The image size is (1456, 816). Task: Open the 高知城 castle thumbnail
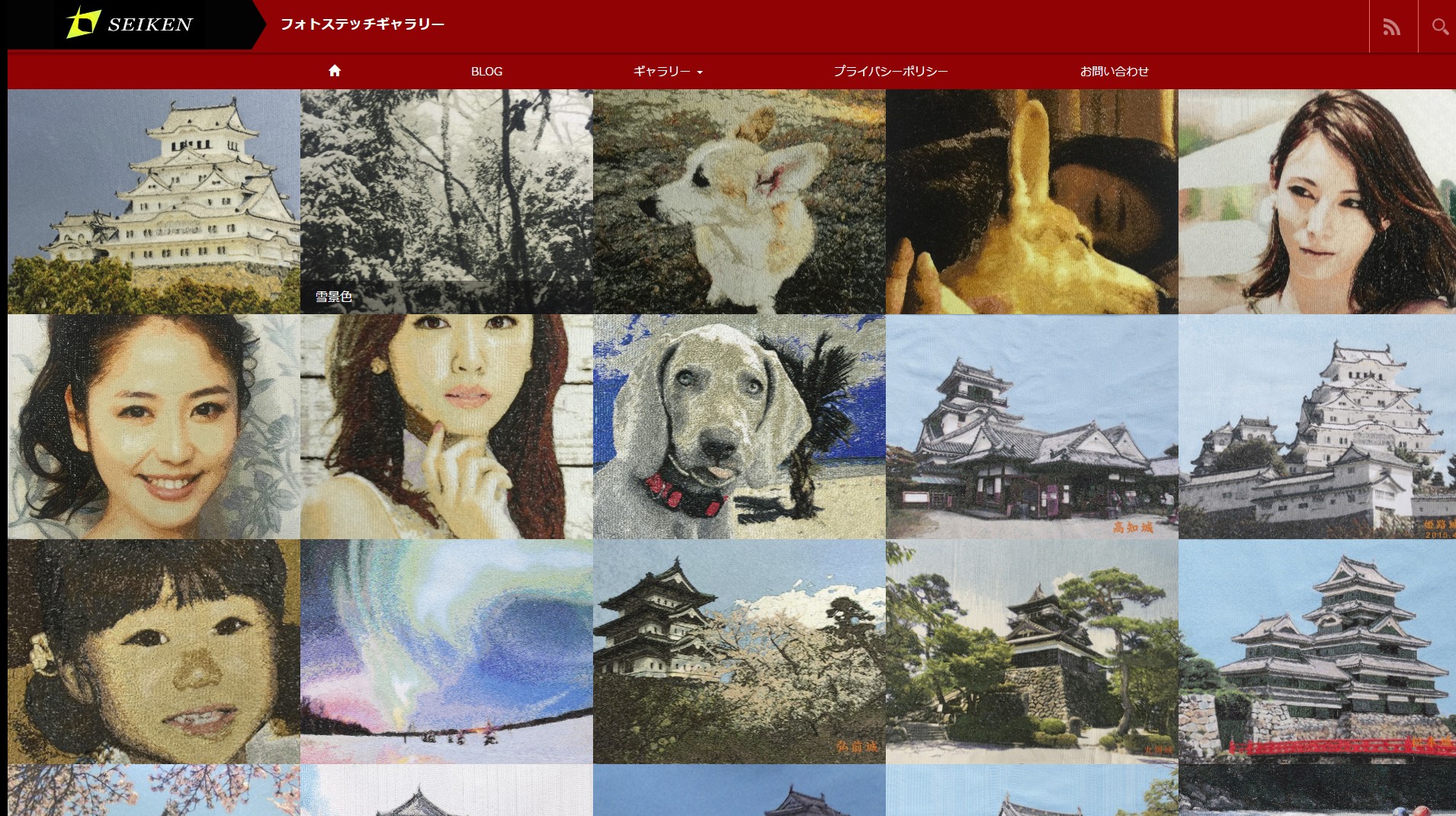(1032, 426)
